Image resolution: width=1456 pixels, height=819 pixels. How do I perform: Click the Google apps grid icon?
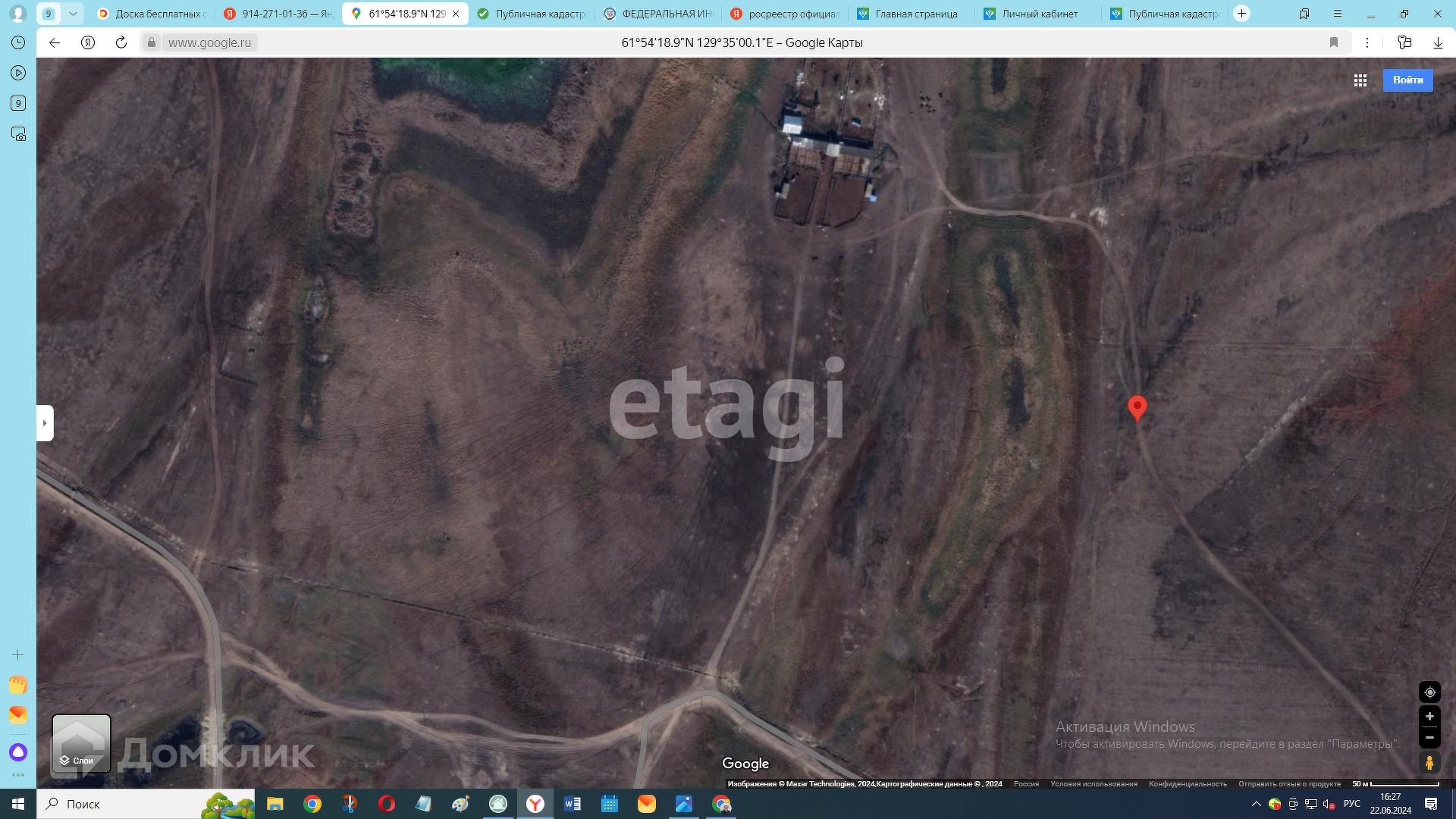click(1360, 80)
